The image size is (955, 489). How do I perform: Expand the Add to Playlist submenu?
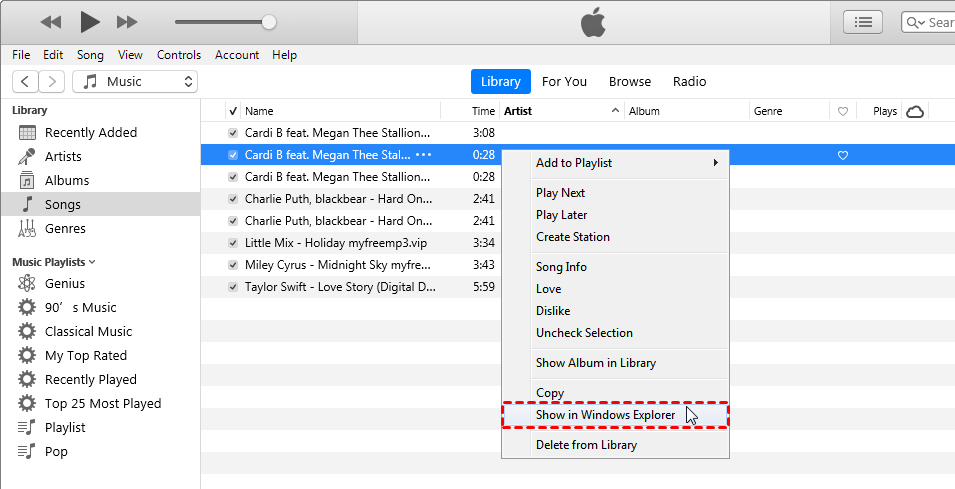(626, 163)
